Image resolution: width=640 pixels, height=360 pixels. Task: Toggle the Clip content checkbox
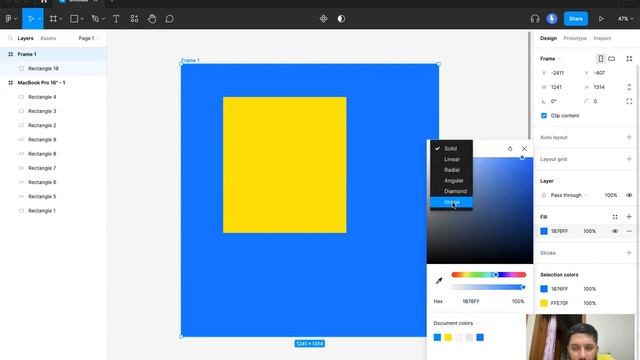pos(544,116)
